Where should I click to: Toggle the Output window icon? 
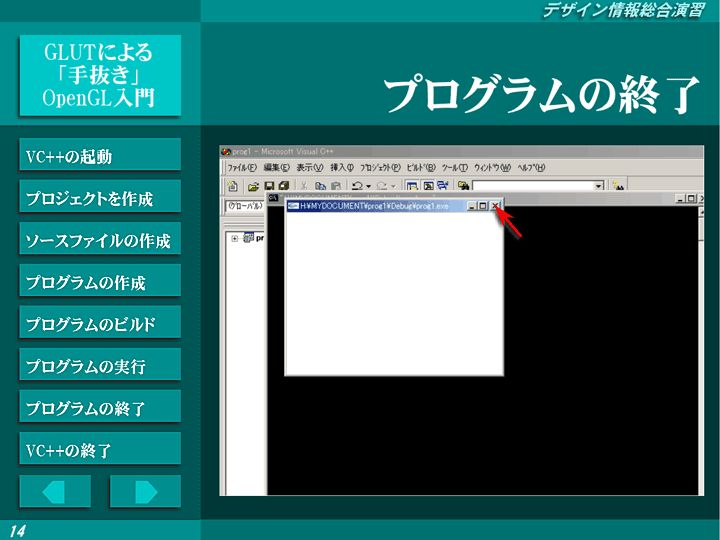pos(428,186)
